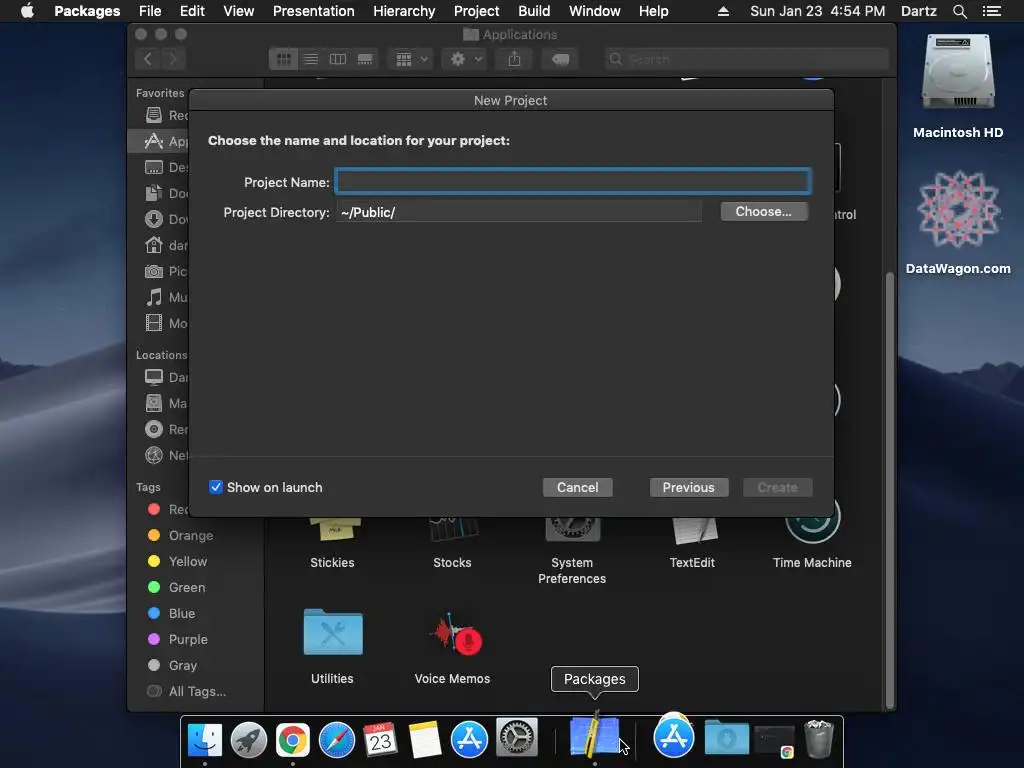Image resolution: width=1024 pixels, height=768 pixels.
Task: Click the Finder search field
Action: pyautogui.click(x=746, y=59)
